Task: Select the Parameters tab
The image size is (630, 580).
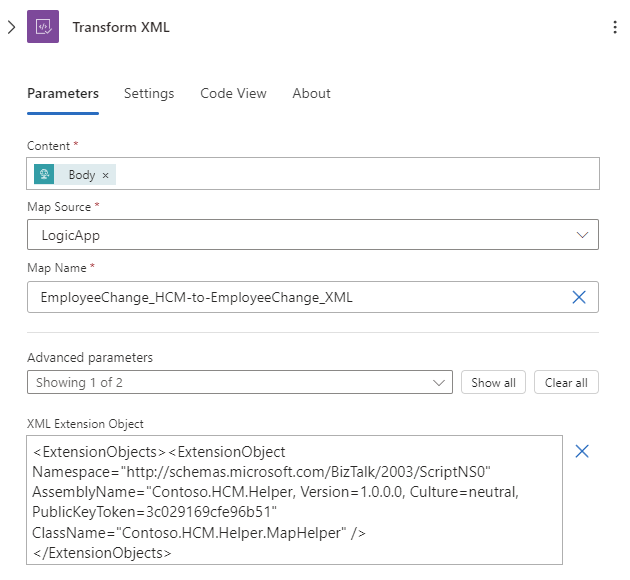Action: tap(63, 93)
